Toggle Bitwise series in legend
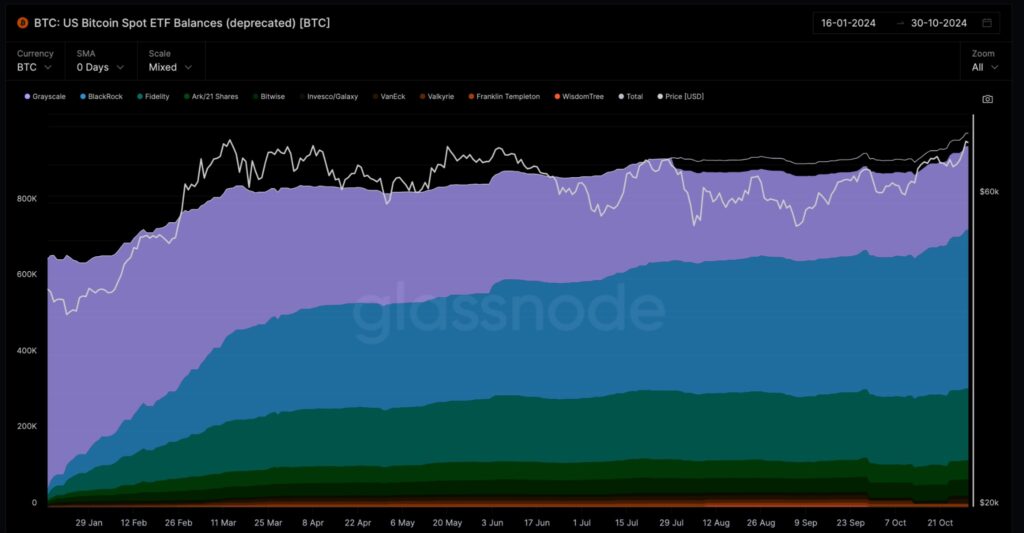Screen dimensions: 1024x533 click(x=268, y=97)
